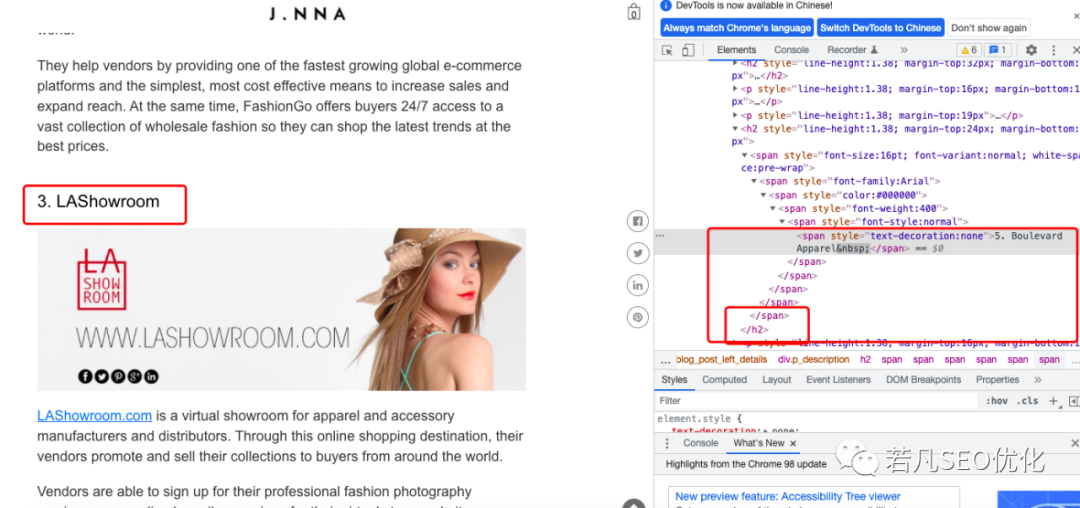This screenshot has height=508, width=1080.
Task: Click the warnings badge showing 6
Action: [968, 50]
